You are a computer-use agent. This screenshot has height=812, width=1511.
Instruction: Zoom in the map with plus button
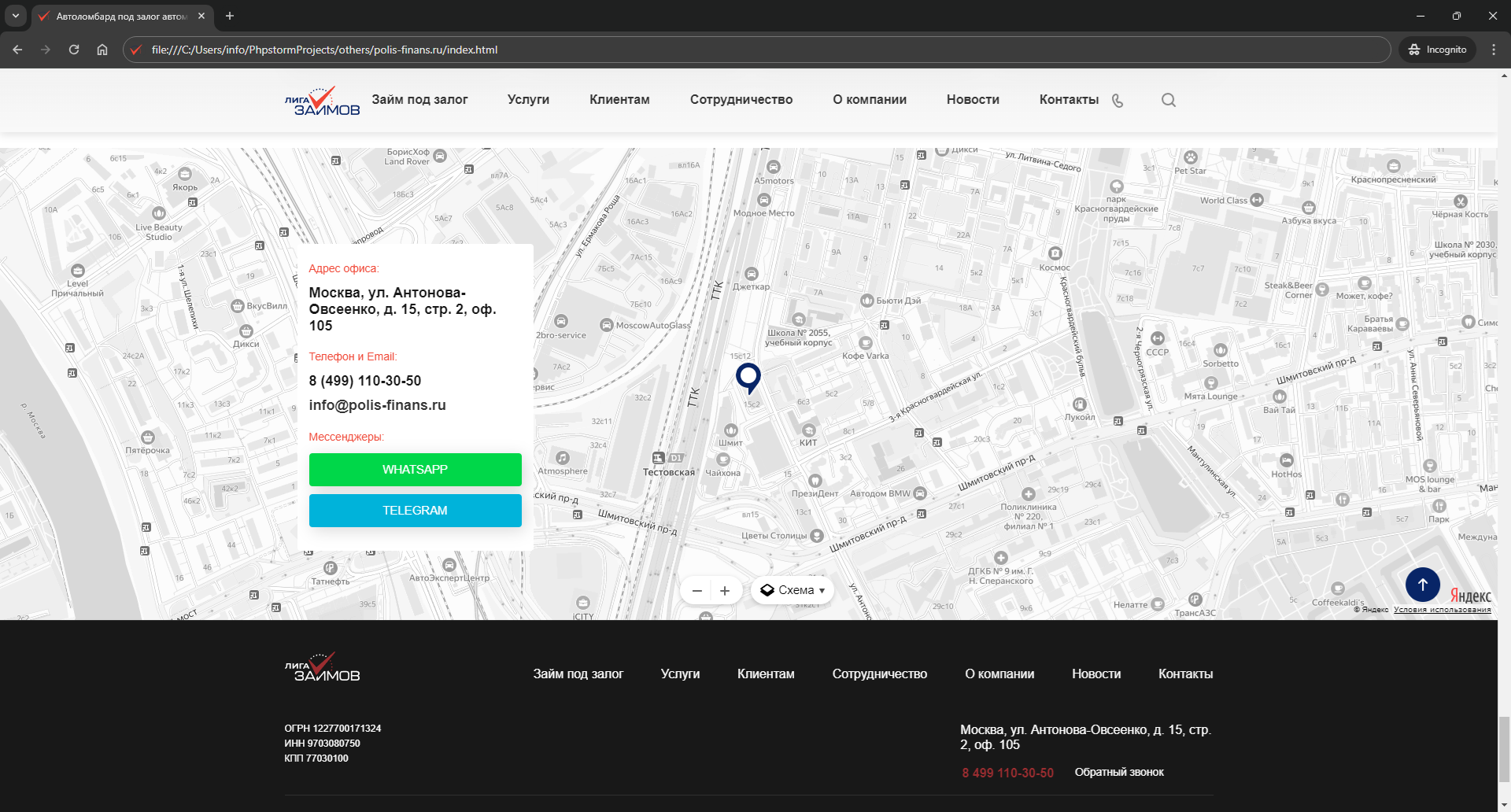point(725,591)
